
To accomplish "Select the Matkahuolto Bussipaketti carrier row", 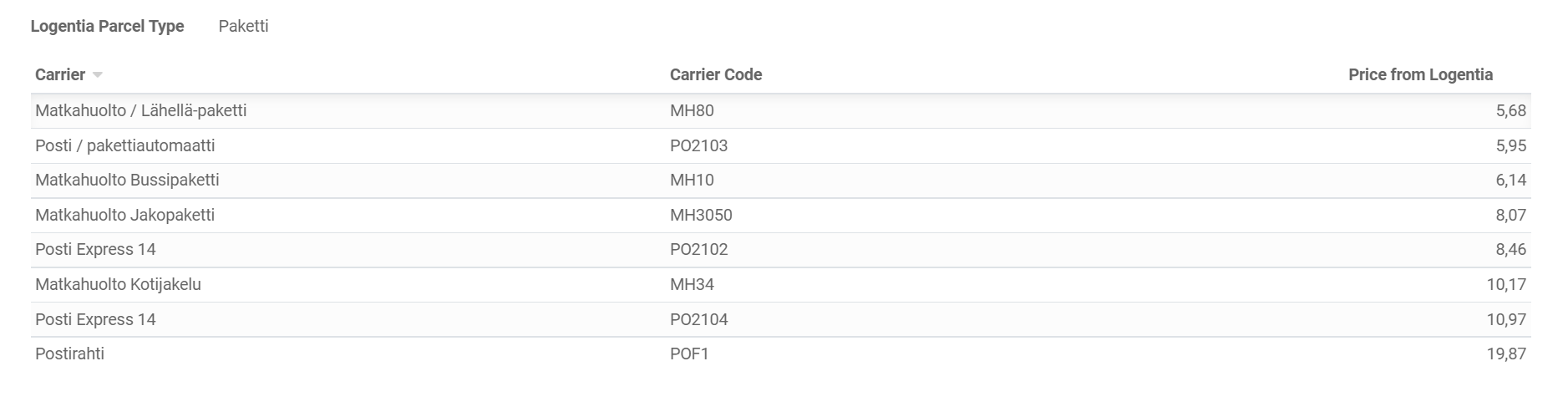I will pos(781,181).
